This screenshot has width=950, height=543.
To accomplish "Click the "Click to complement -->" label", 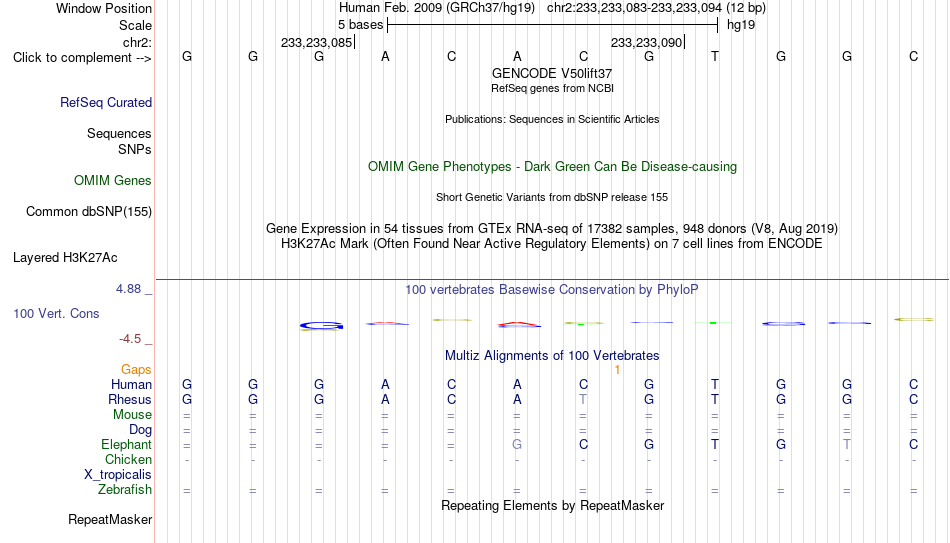I will [82, 58].
